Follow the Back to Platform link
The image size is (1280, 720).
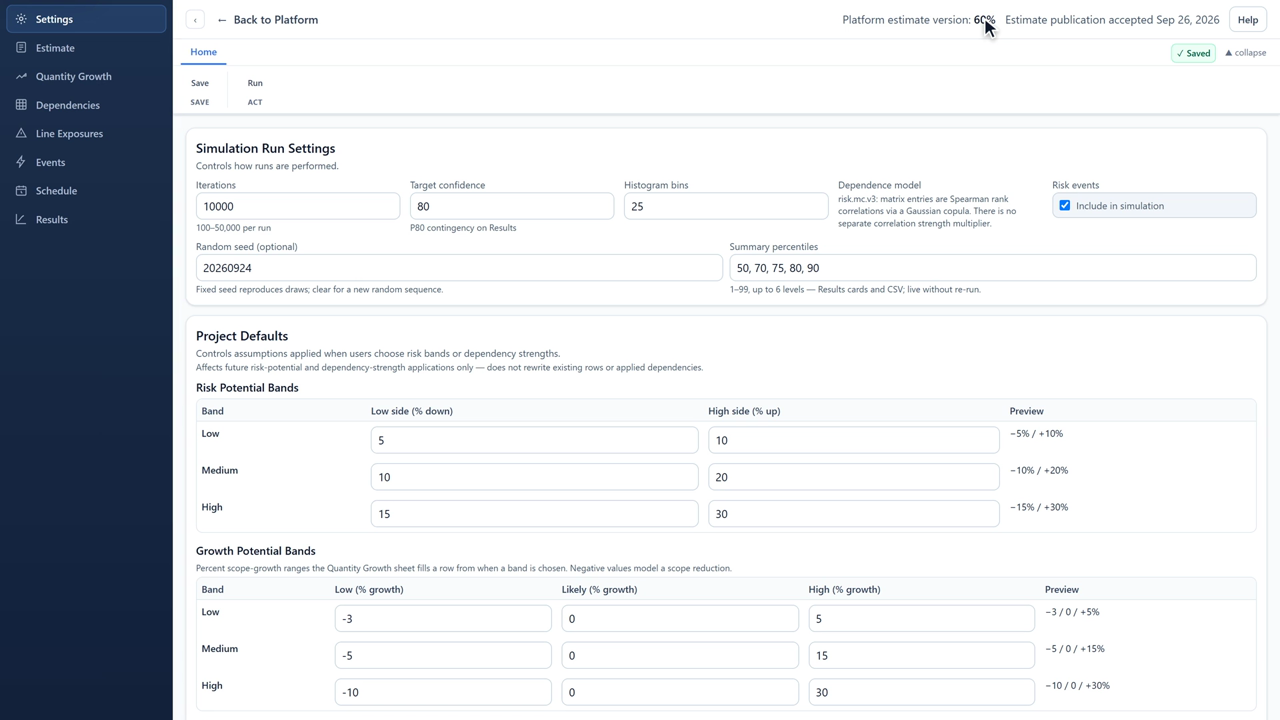(267, 20)
